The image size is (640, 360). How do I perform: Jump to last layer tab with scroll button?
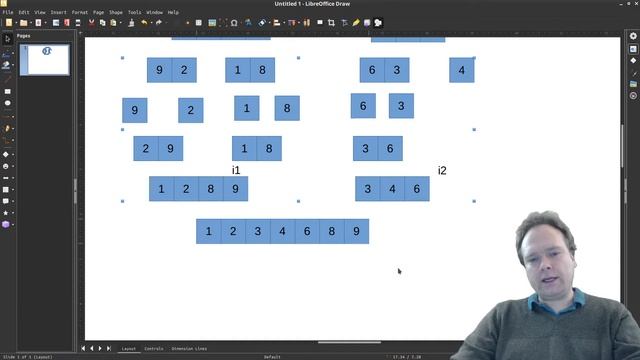pyautogui.click(x=109, y=348)
